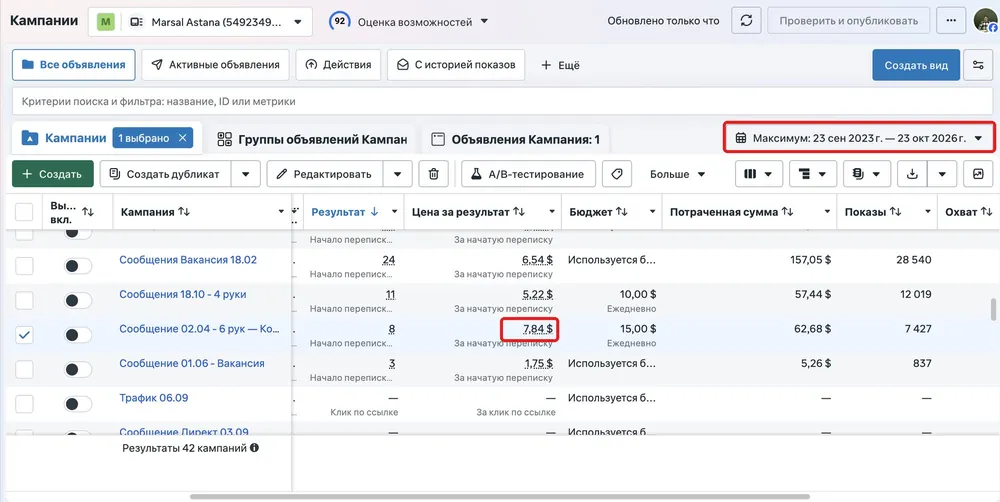
Task: Open 'Кампания' column options arrow
Action: 281,212
